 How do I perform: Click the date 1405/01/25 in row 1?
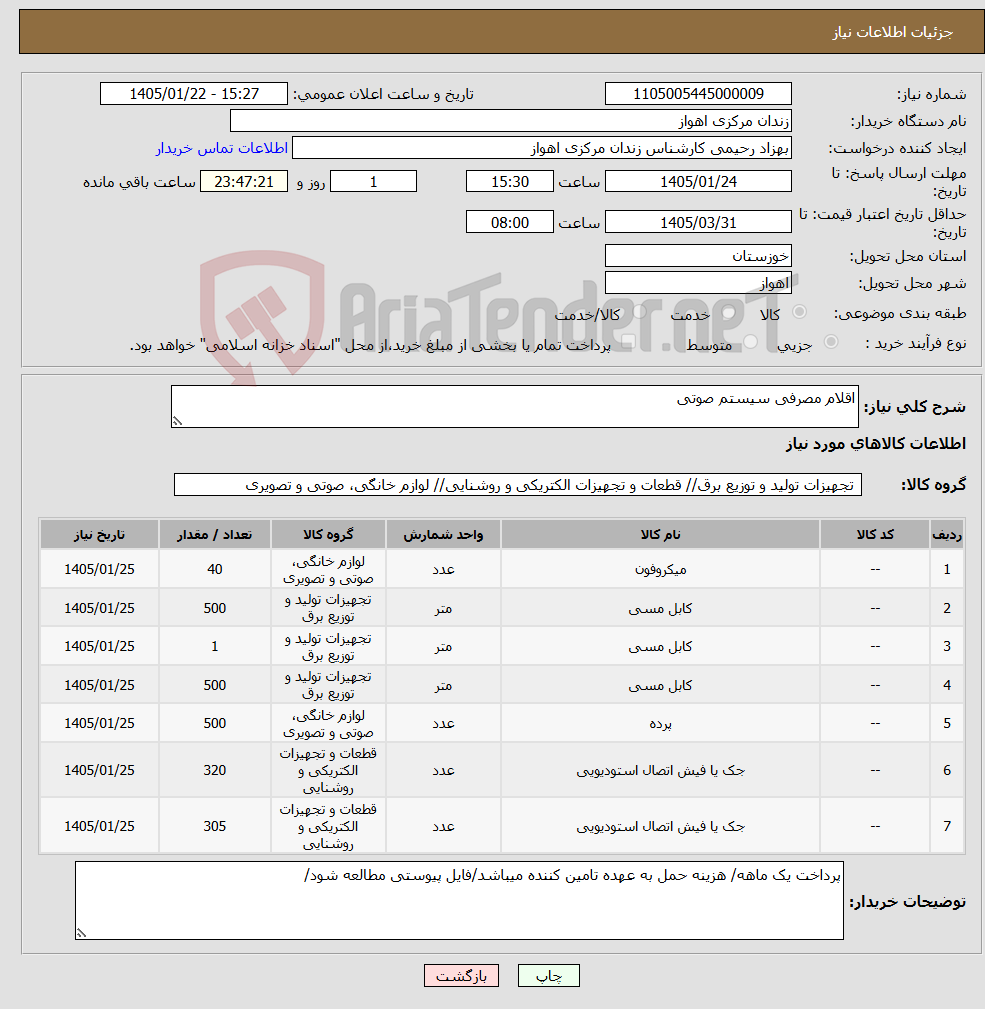point(99,569)
